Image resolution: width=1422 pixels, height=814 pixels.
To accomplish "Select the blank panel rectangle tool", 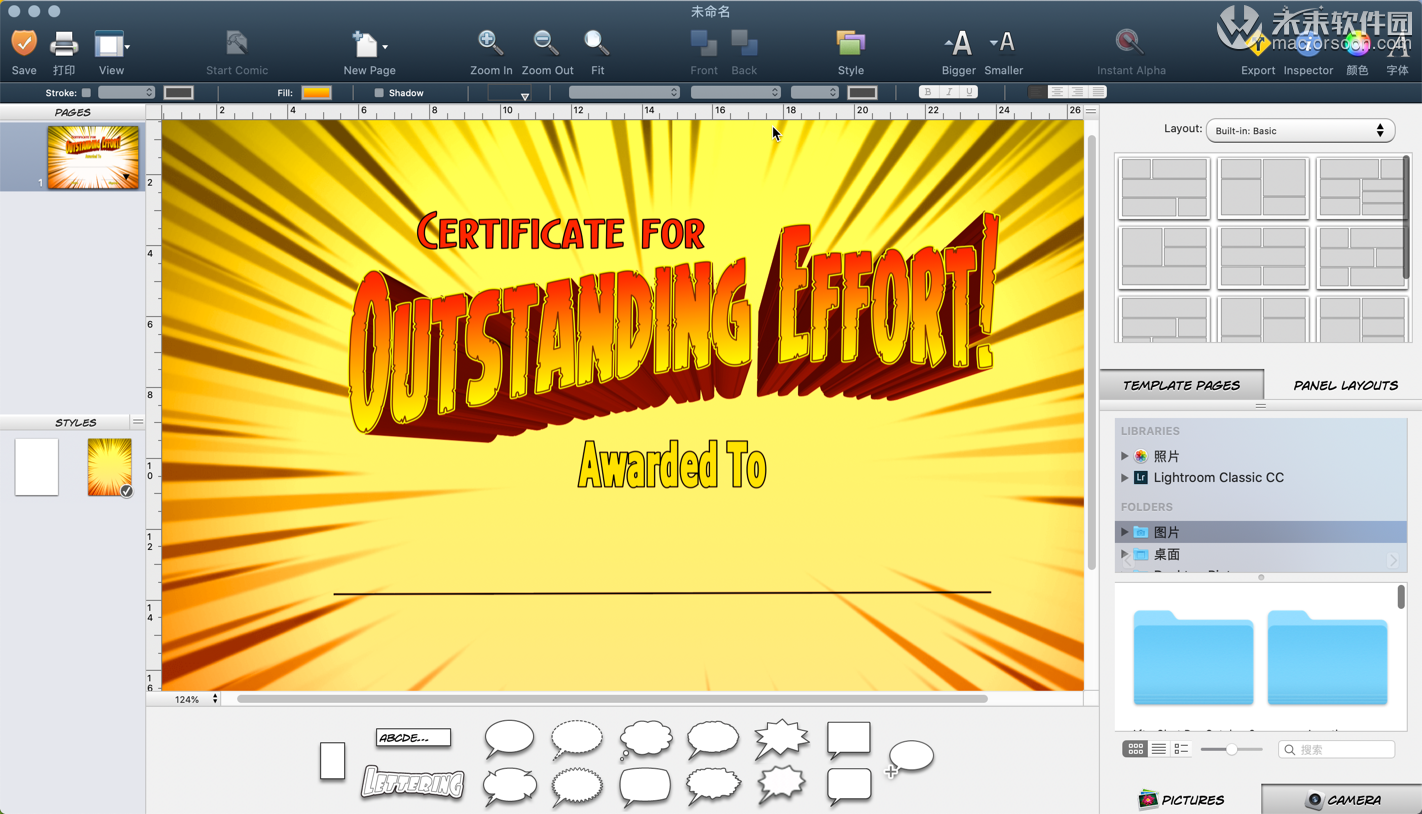I will pyautogui.click(x=333, y=761).
